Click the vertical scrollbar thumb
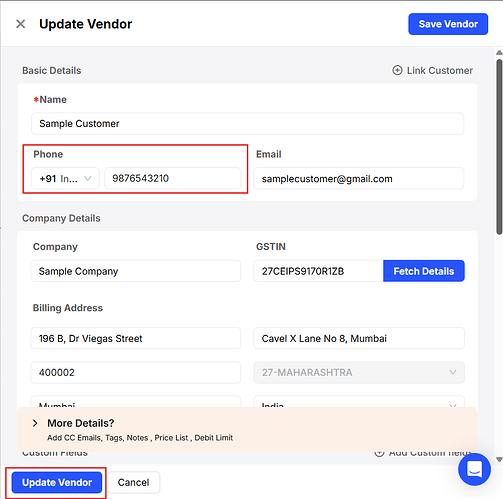Screen dimensions: 503x499 (x=499, y=147)
